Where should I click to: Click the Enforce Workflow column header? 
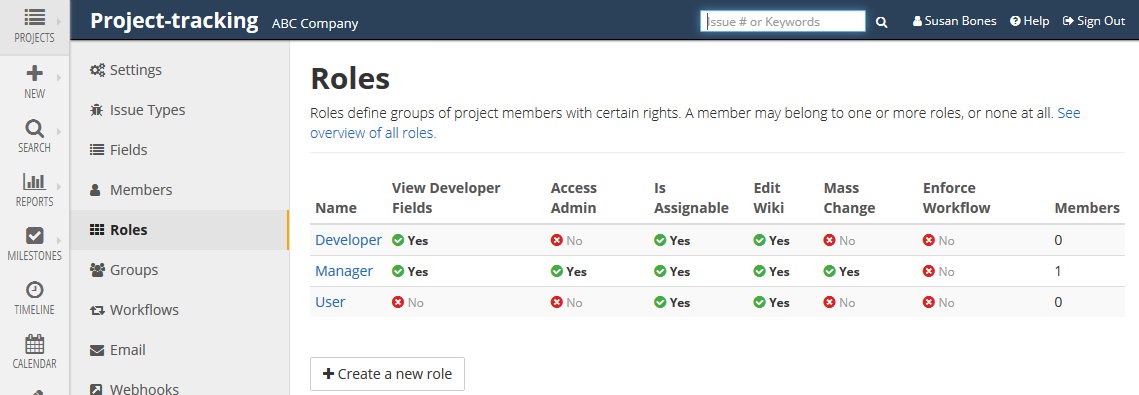pos(957,198)
